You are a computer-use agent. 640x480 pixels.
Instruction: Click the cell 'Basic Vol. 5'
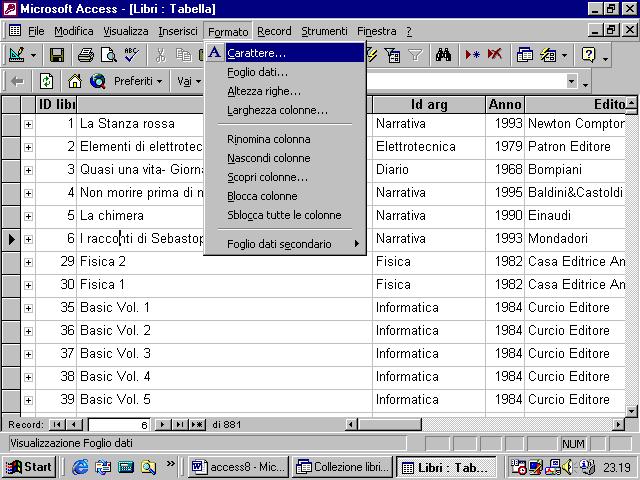(224, 400)
